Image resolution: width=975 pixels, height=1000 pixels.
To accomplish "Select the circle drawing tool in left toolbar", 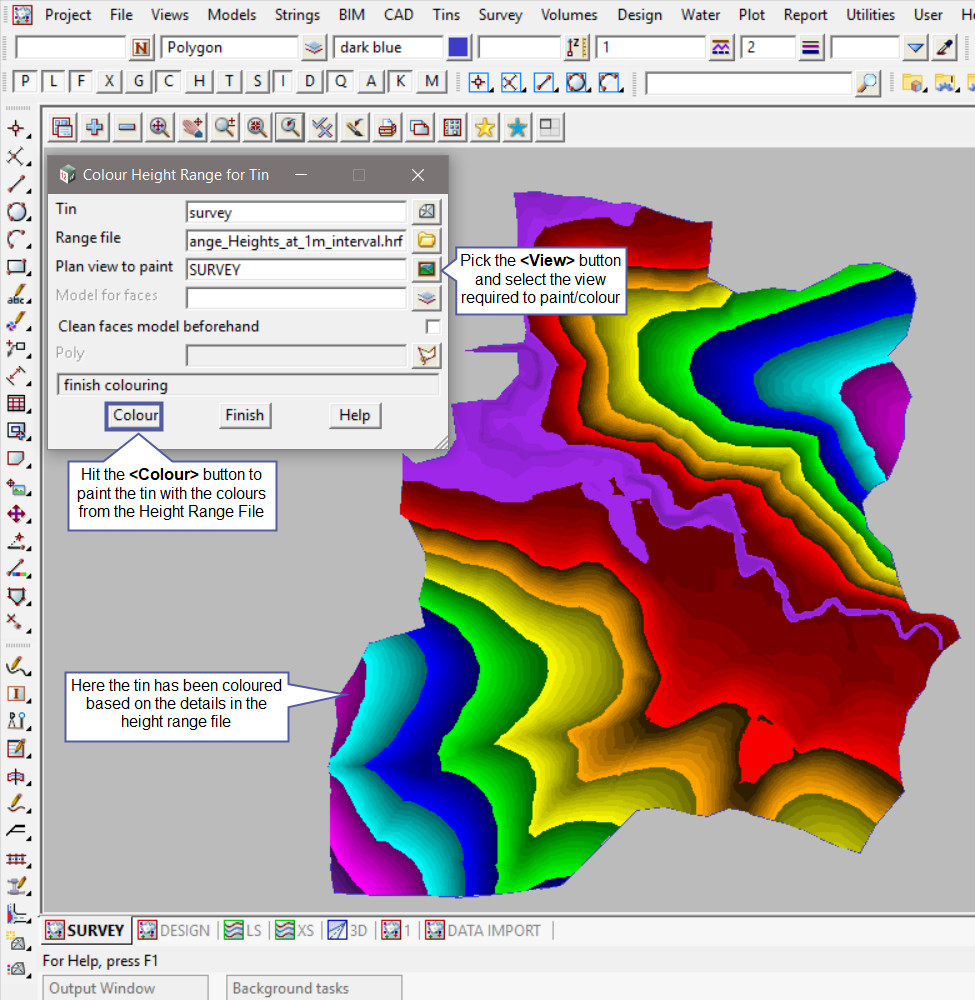I will pos(17,212).
